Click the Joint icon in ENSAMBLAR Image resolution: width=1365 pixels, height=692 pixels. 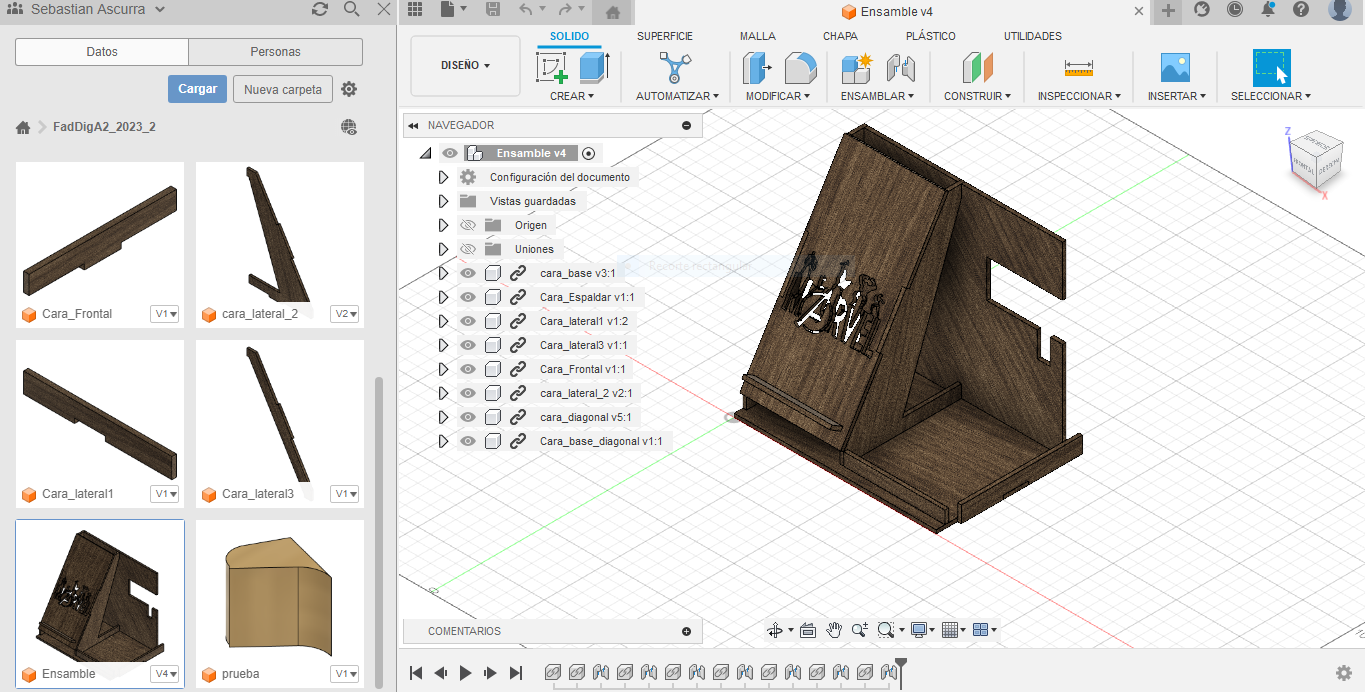[901, 68]
